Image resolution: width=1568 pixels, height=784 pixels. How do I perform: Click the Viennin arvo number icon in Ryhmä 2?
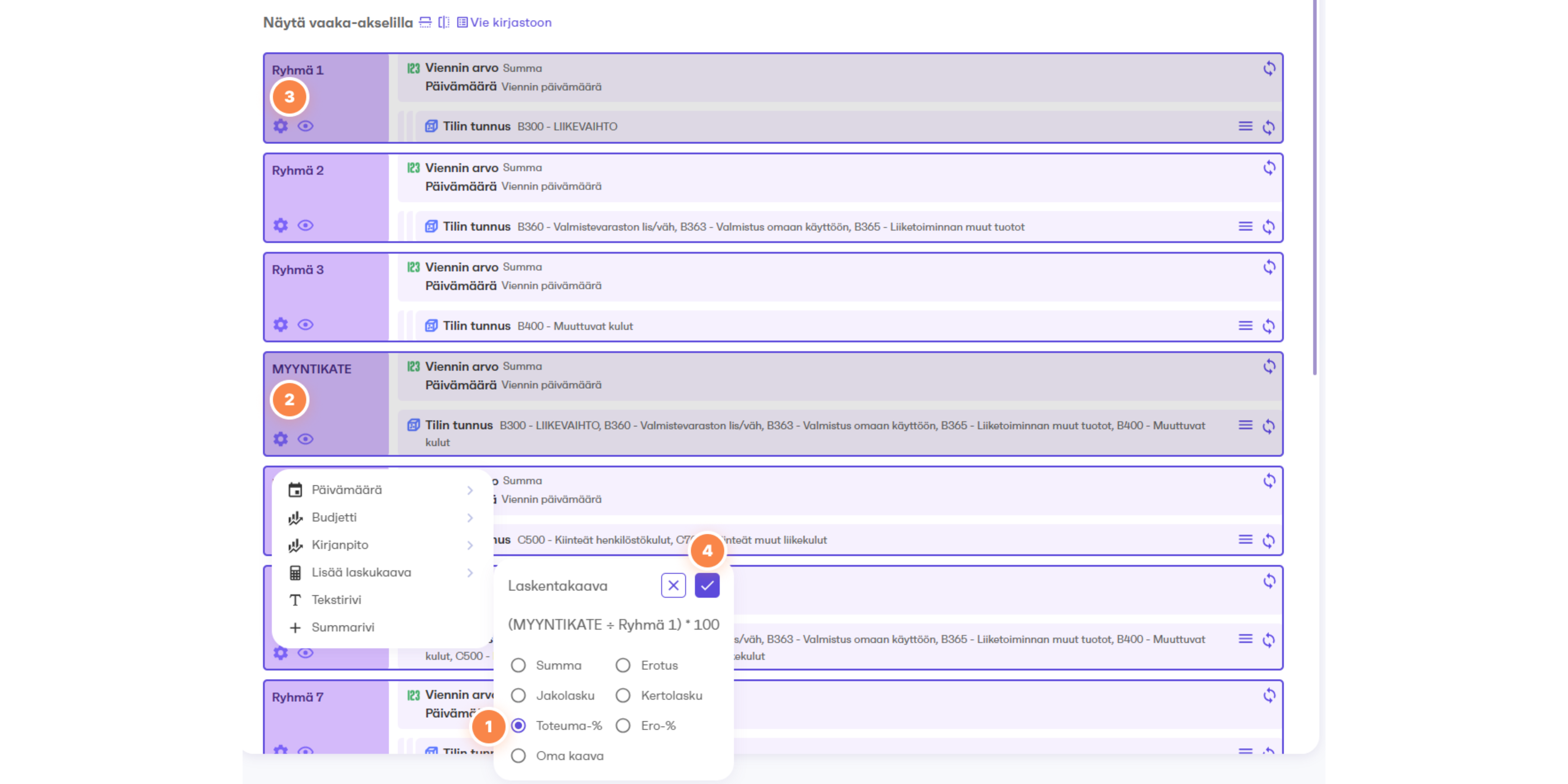tap(413, 167)
